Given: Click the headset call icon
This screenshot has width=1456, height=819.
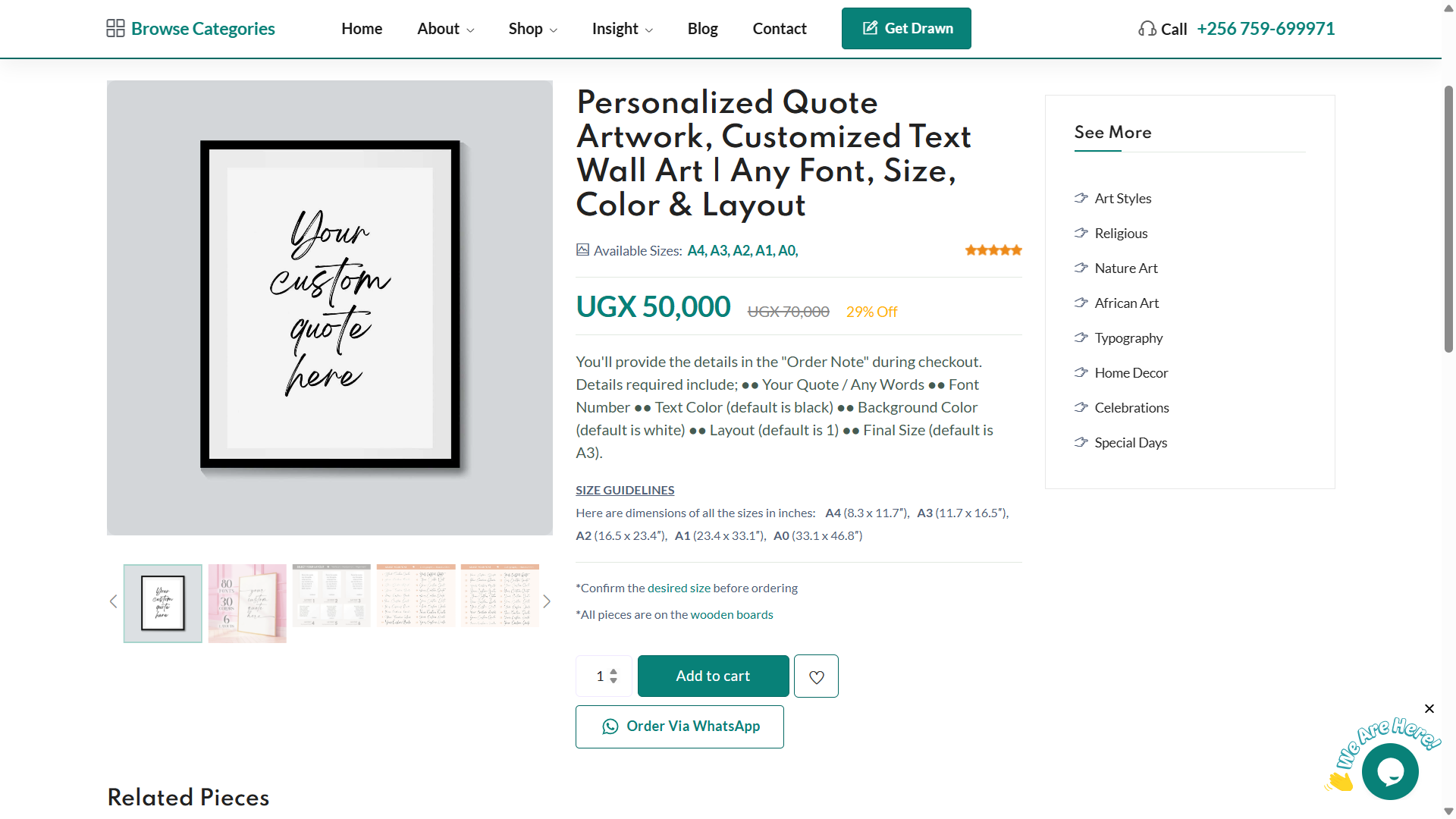Looking at the screenshot, I should pos(1147,29).
